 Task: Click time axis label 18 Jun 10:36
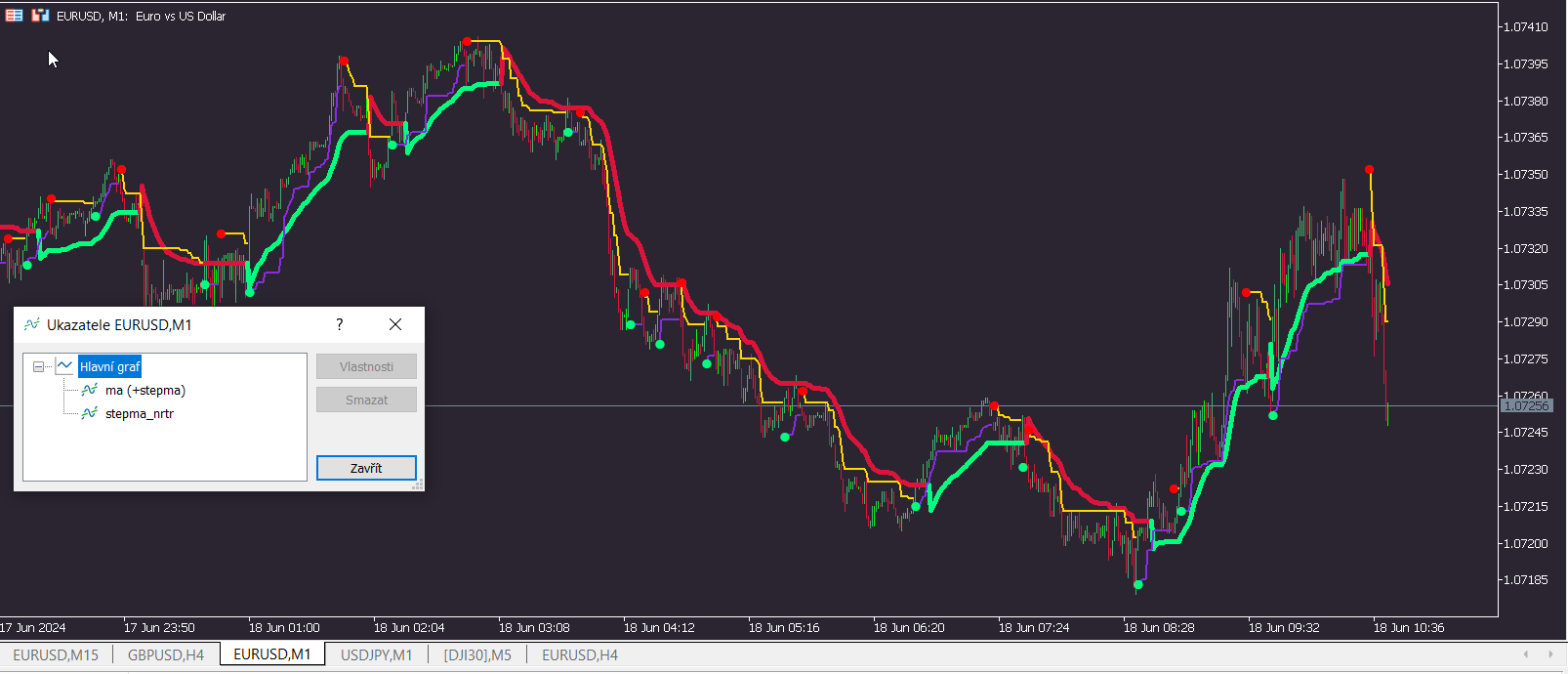1409,627
